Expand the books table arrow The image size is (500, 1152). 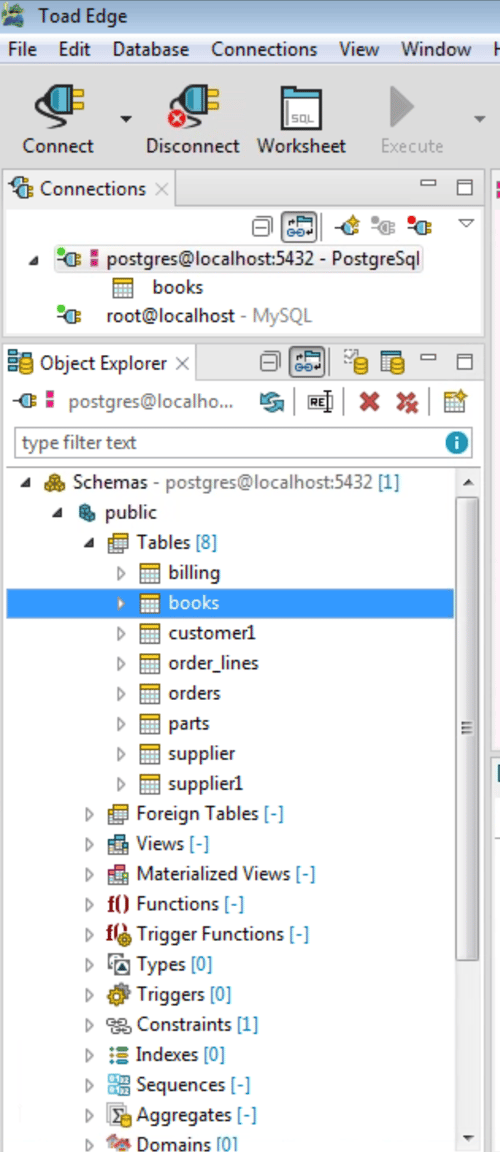[121, 603]
